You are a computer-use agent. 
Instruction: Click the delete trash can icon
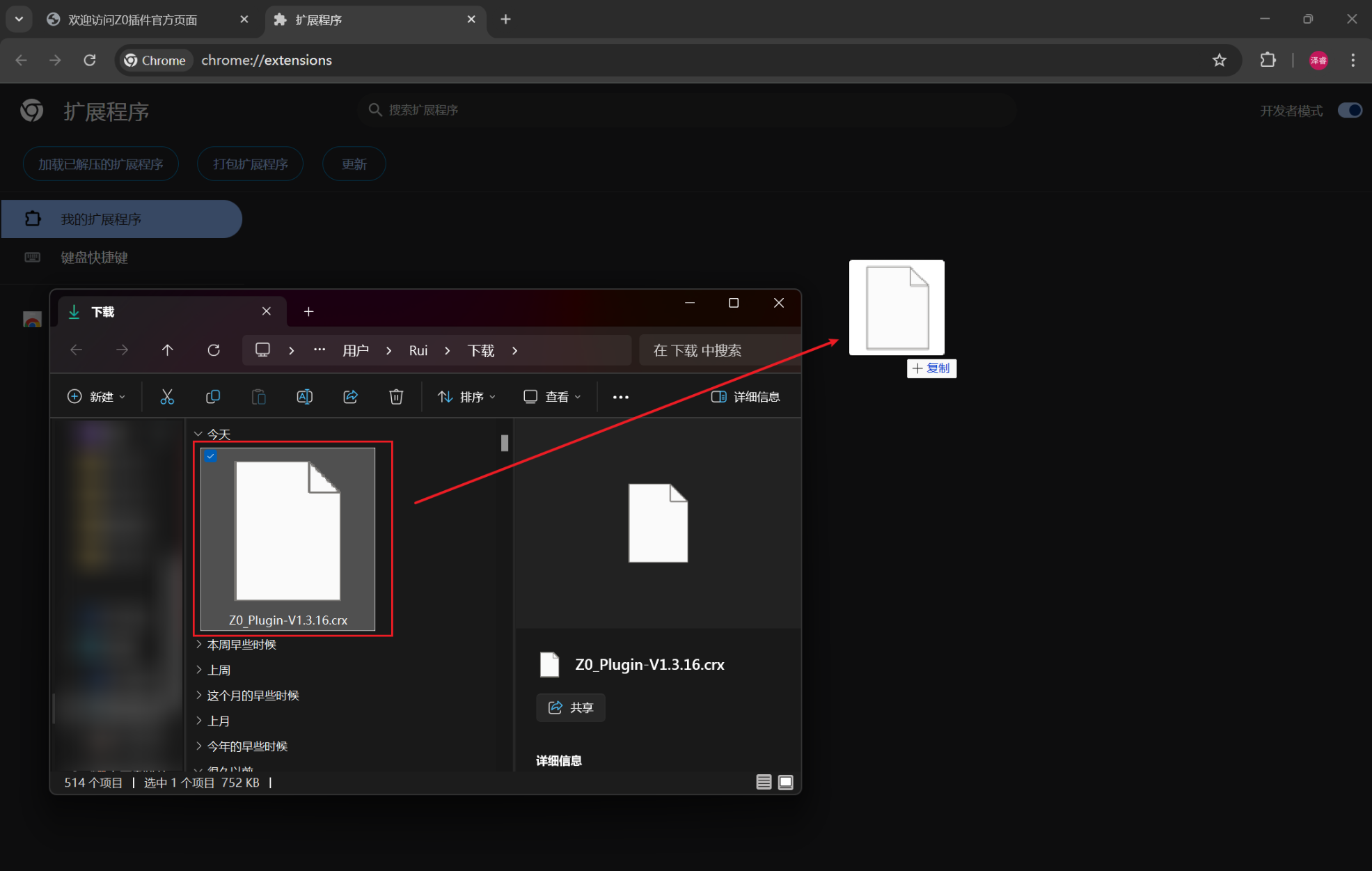pos(396,397)
